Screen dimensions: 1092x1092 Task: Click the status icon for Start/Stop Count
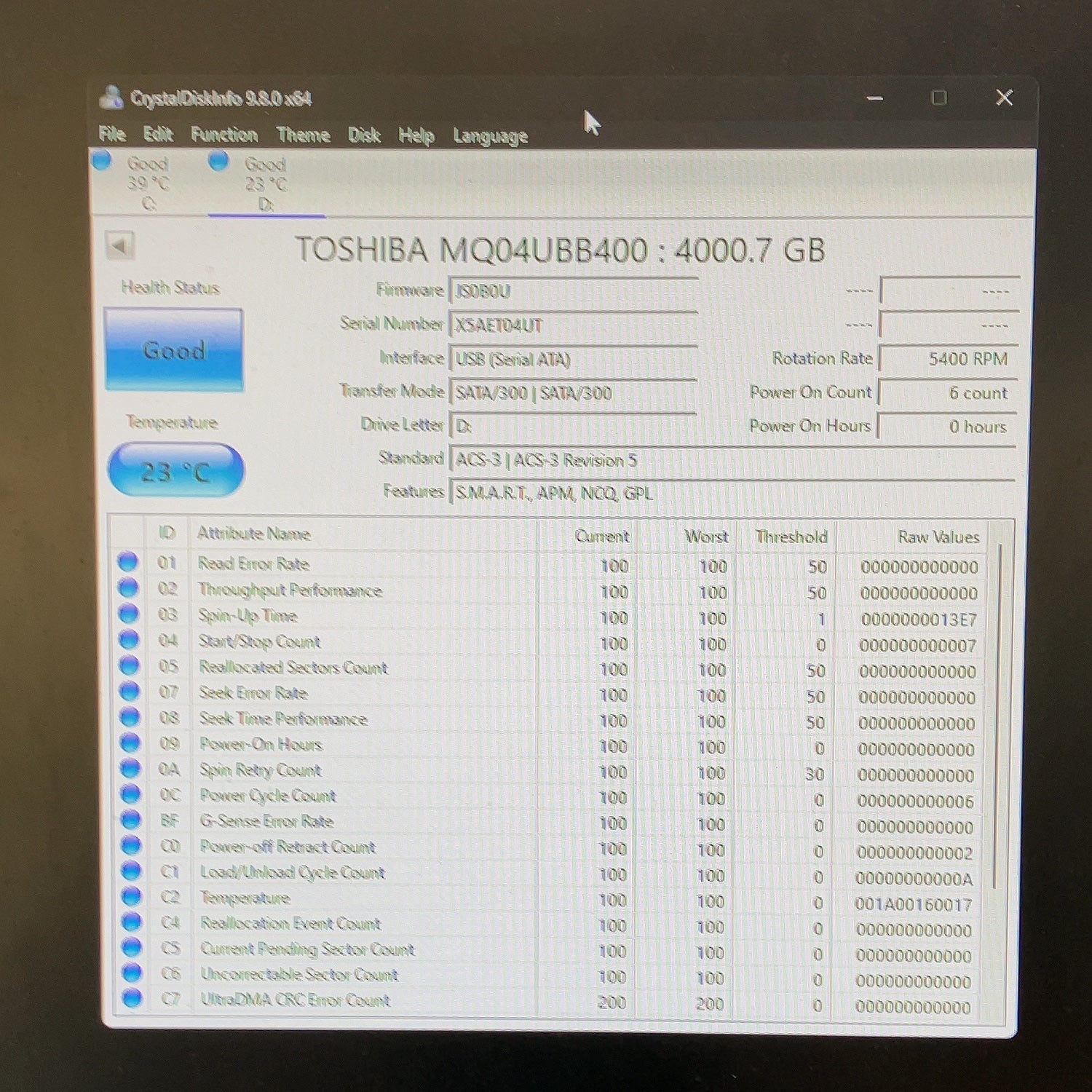(129, 640)
